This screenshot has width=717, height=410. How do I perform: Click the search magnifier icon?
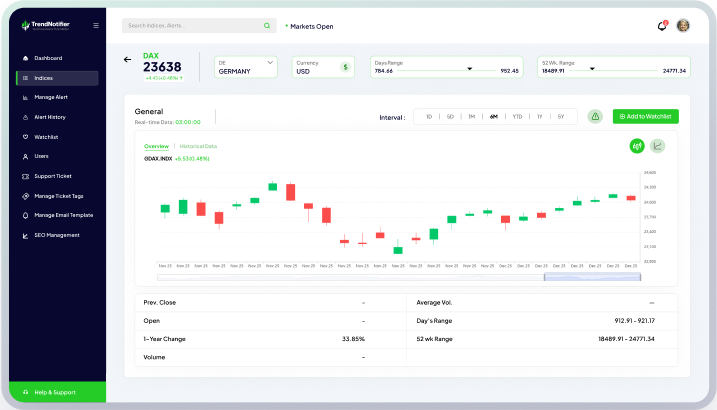[267, 25]
